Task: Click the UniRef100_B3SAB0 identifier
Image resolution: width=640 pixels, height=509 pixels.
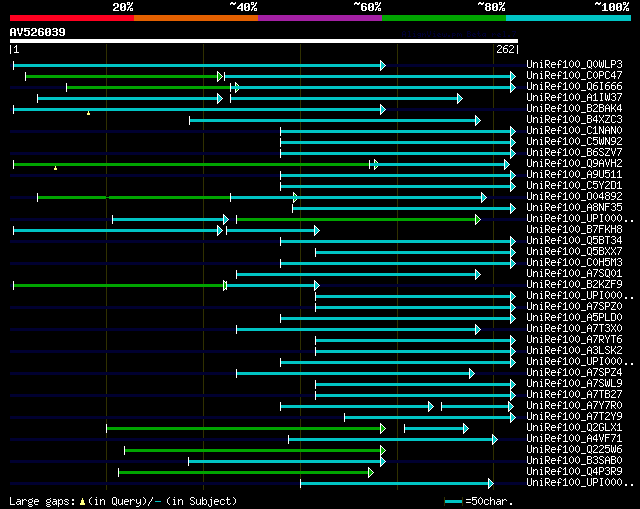Action: [574, 461]
